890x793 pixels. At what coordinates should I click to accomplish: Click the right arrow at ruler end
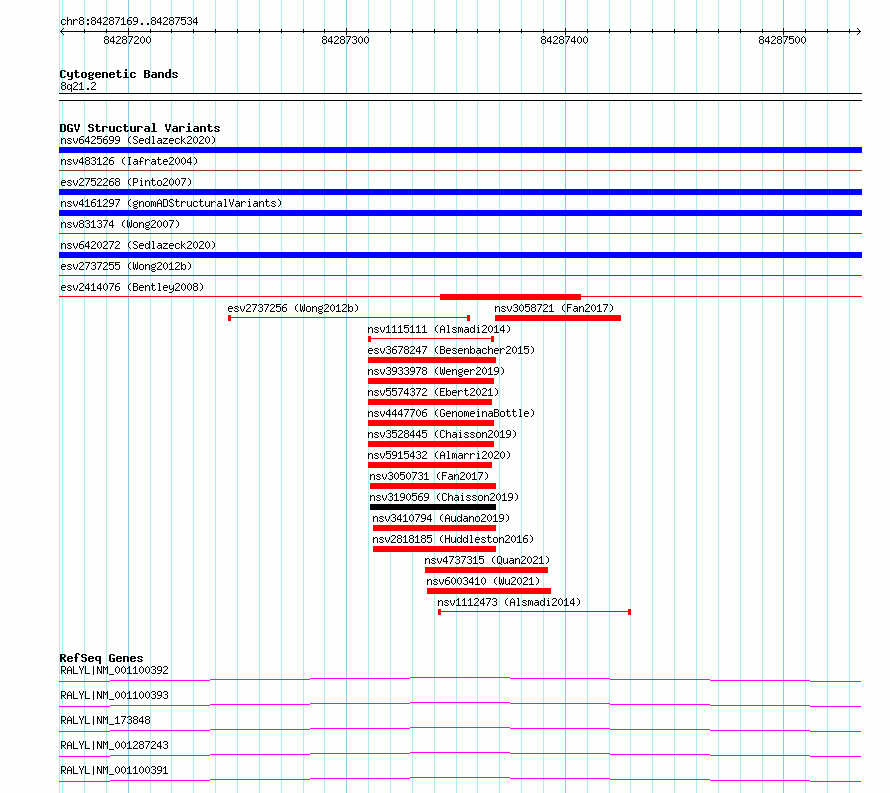pyautogui.click(x=858, y=32)
